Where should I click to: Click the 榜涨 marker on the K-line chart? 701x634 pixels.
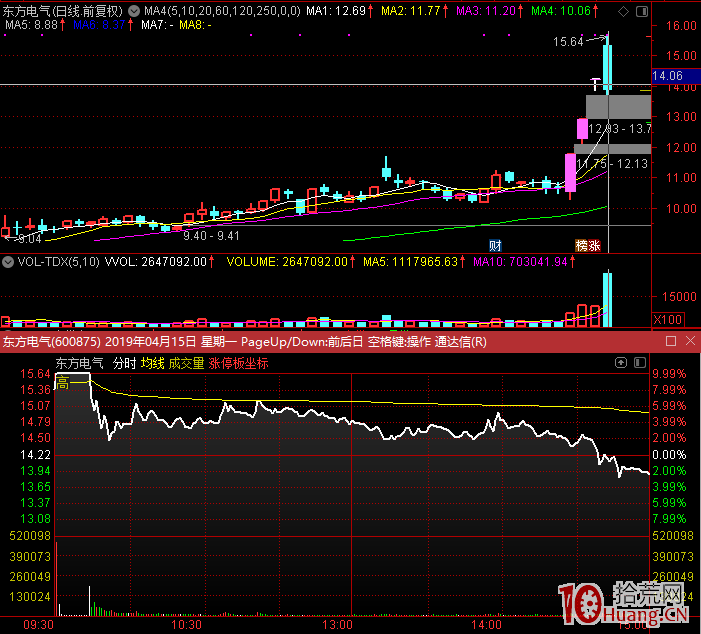587,245
